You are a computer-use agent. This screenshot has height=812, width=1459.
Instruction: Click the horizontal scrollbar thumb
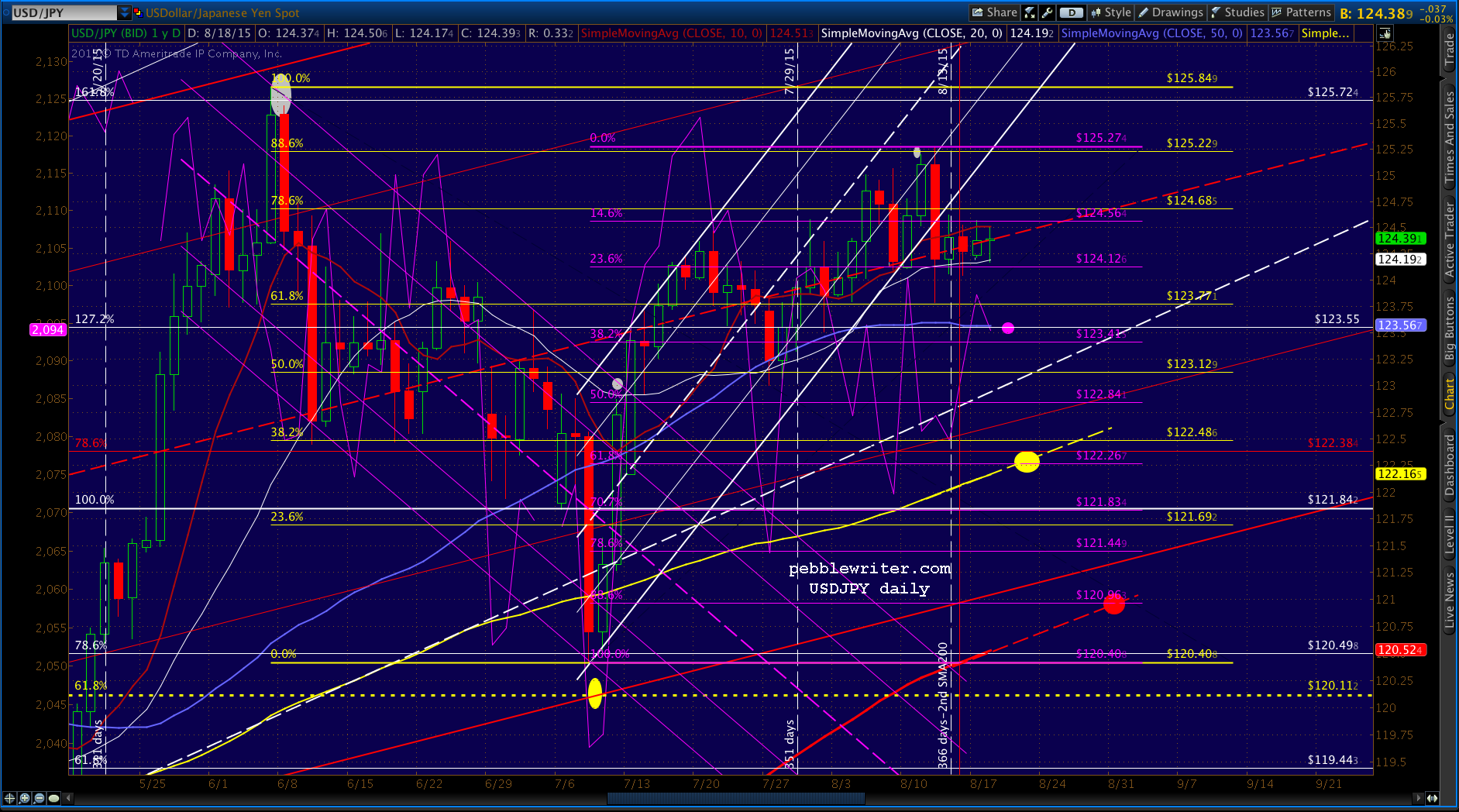pos(736,798)
